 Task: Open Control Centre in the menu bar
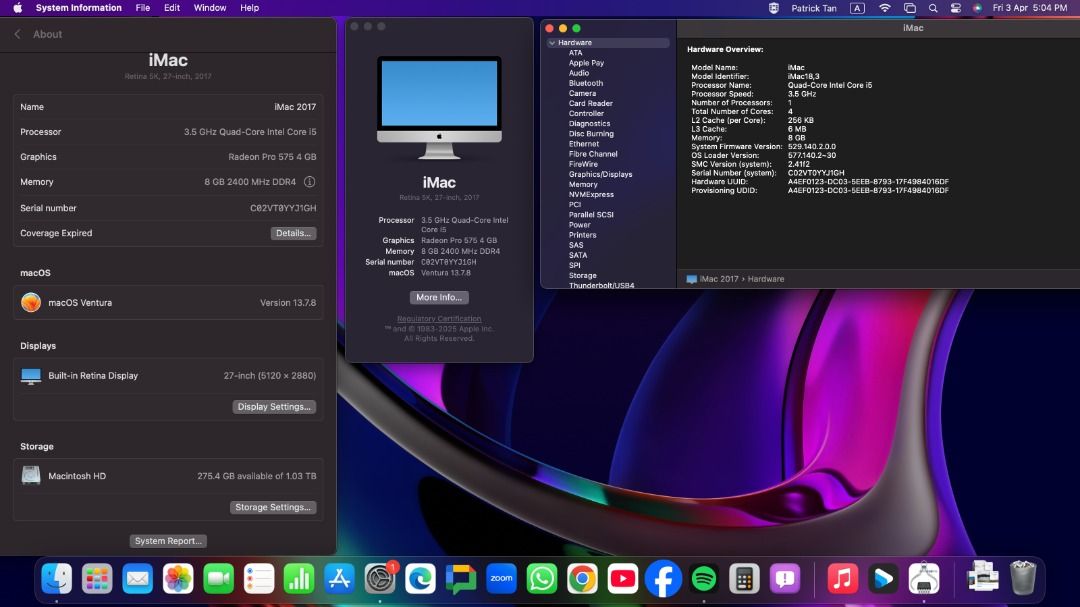pyautogui.click(x=955, y=8)
